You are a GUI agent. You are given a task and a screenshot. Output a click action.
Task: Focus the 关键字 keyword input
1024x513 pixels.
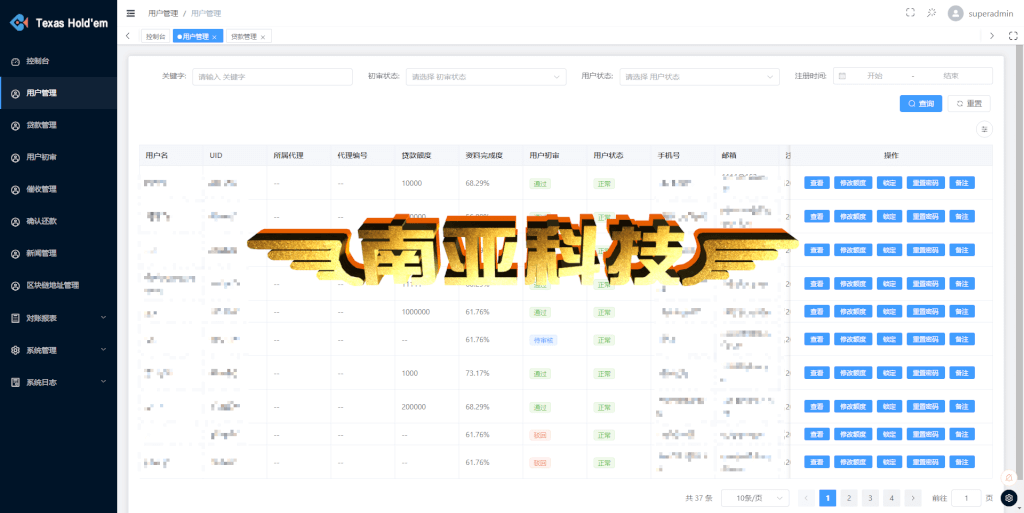(272, 76)
